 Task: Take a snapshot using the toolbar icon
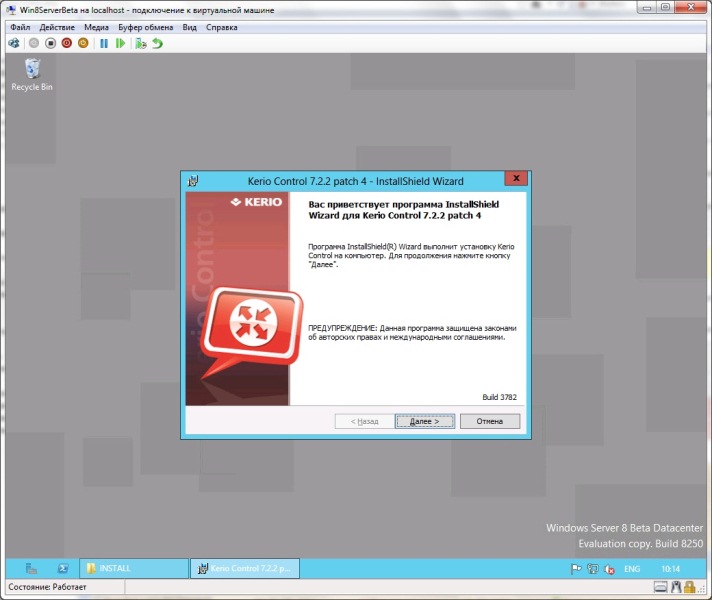pyautogui.click(x=140, y=43)
